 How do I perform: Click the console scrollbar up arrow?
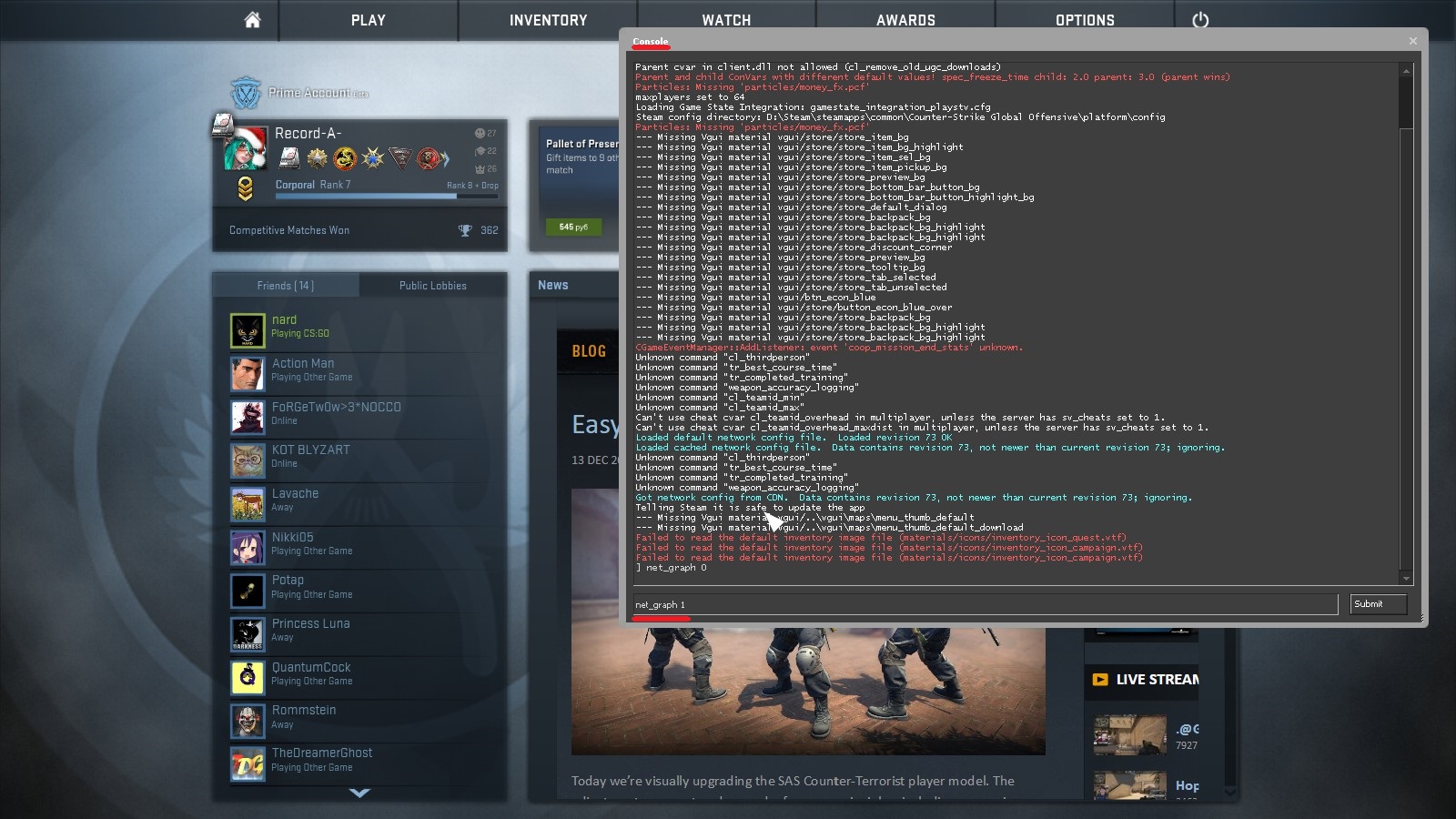[x=1406, y=70]
